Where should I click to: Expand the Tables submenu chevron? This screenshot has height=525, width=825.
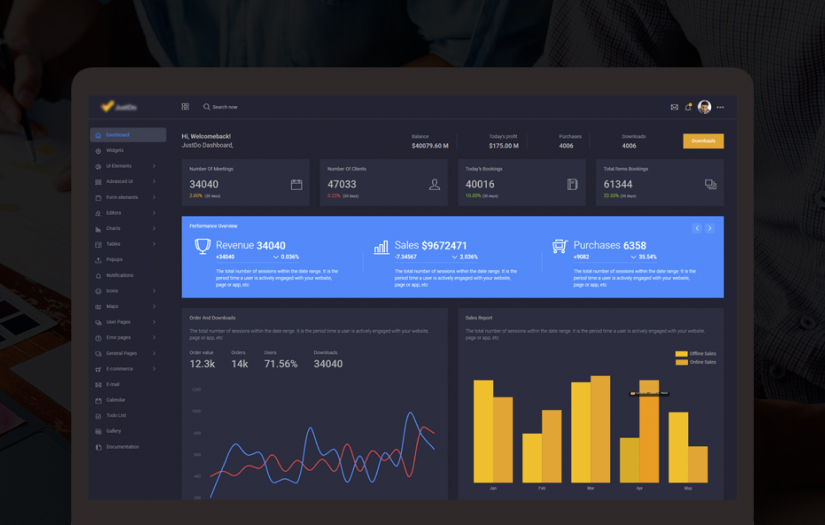pos(154,244)
